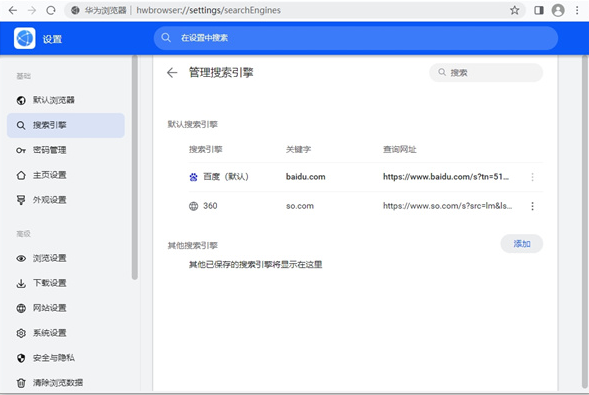Open 外观设置 settings section
The image size is (589, 395).
(x=66, y=200)
